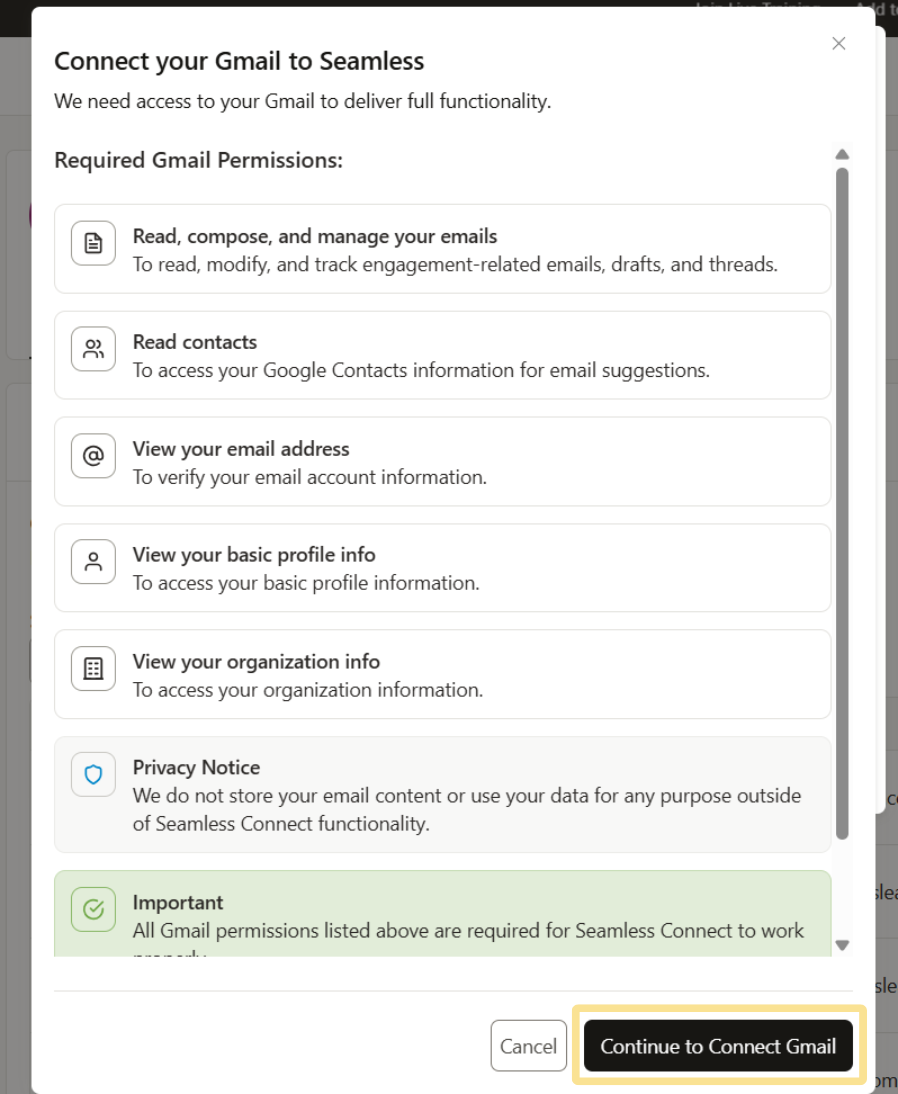Click the Cancel button

tap(528, 1046)
